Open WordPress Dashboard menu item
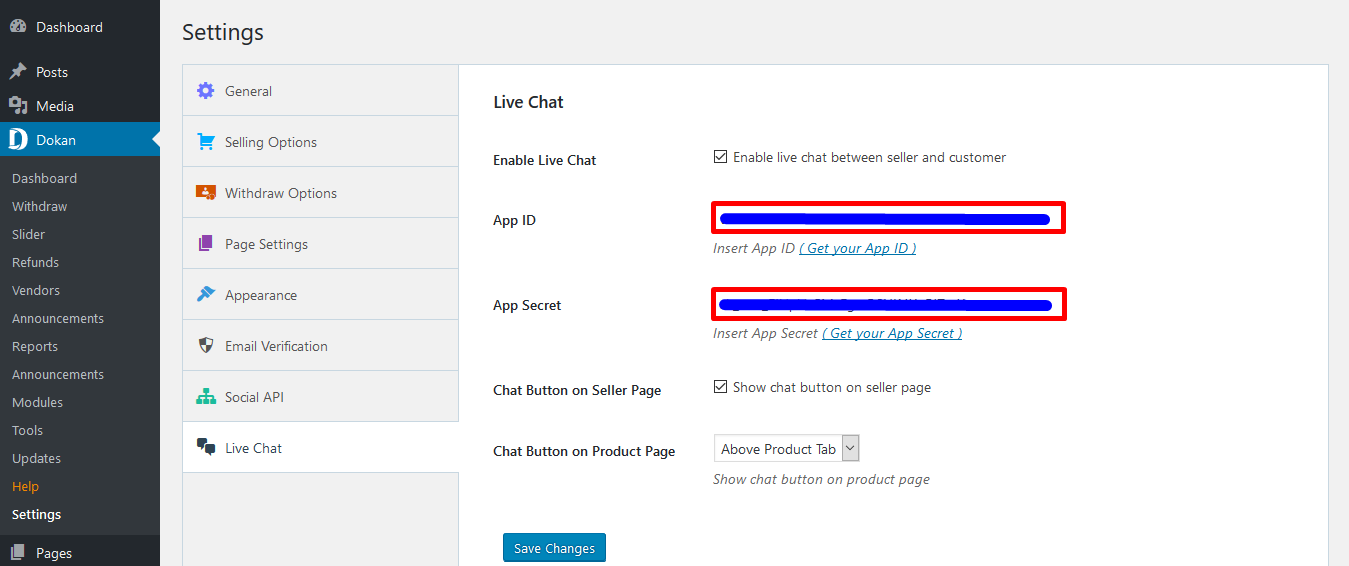The height and width of the screenshot is (566, 1349). click(80, 27)
